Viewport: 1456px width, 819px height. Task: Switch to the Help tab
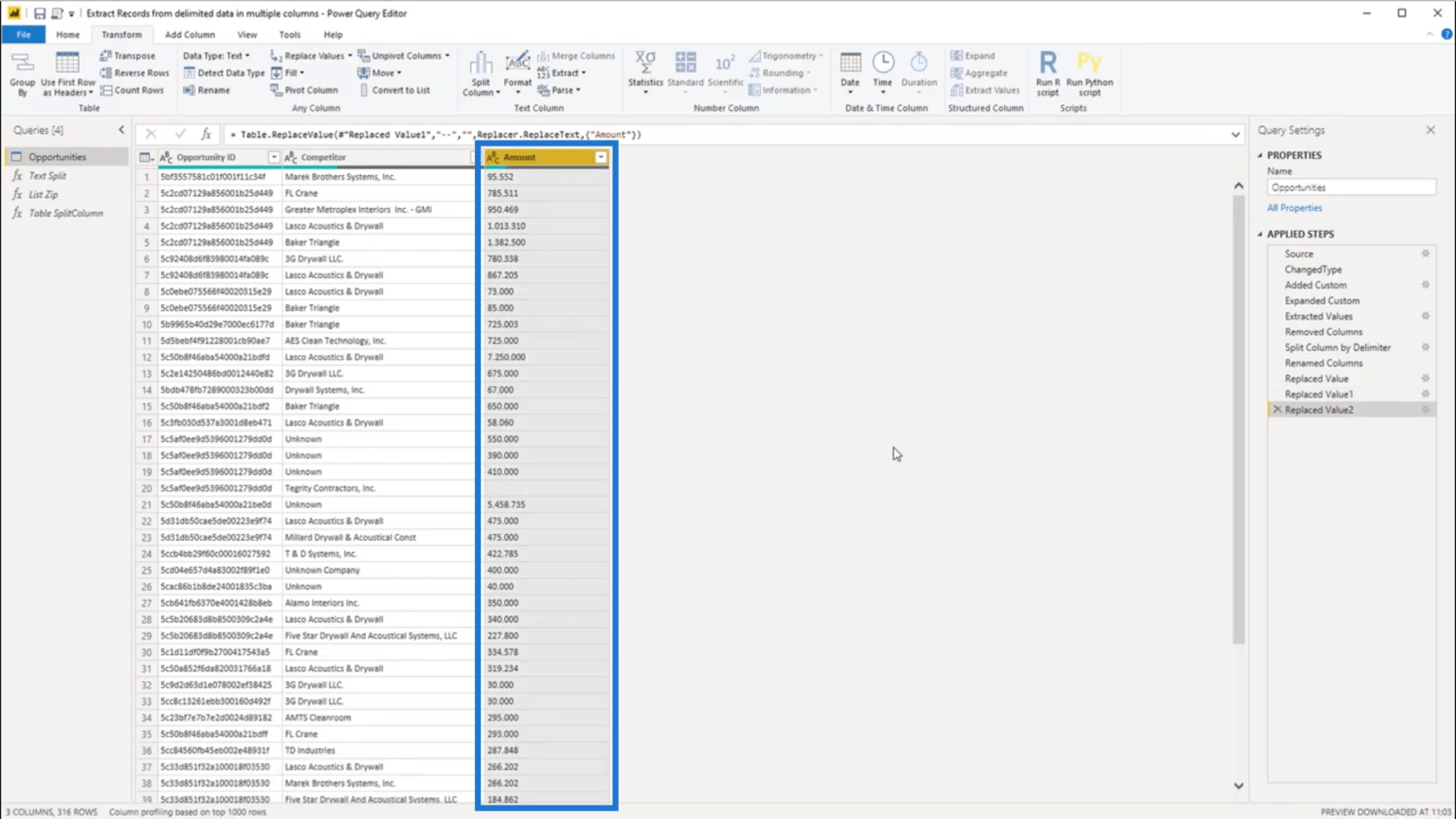333,35
